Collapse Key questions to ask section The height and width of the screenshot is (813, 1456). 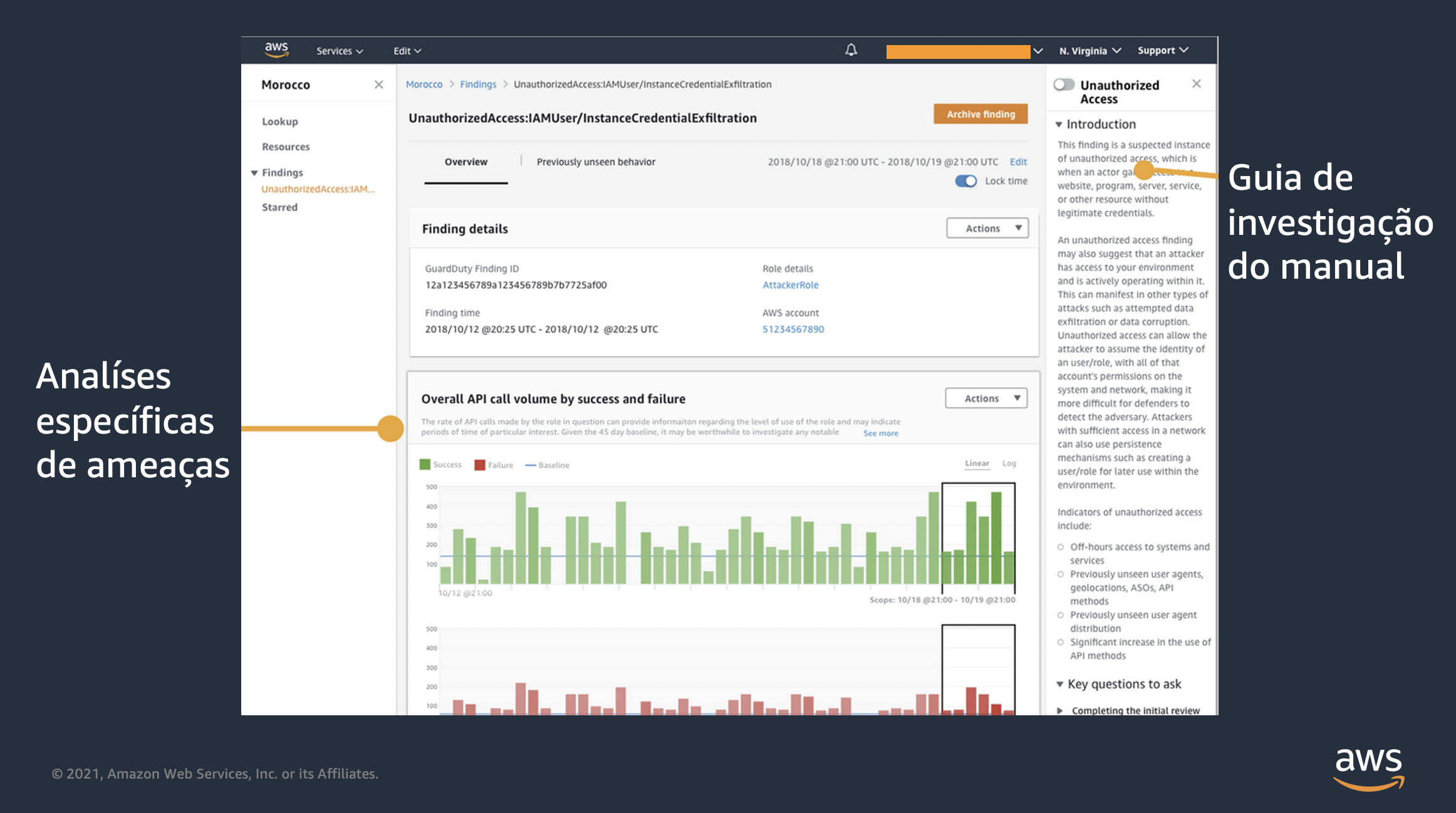click(1059, 685)
